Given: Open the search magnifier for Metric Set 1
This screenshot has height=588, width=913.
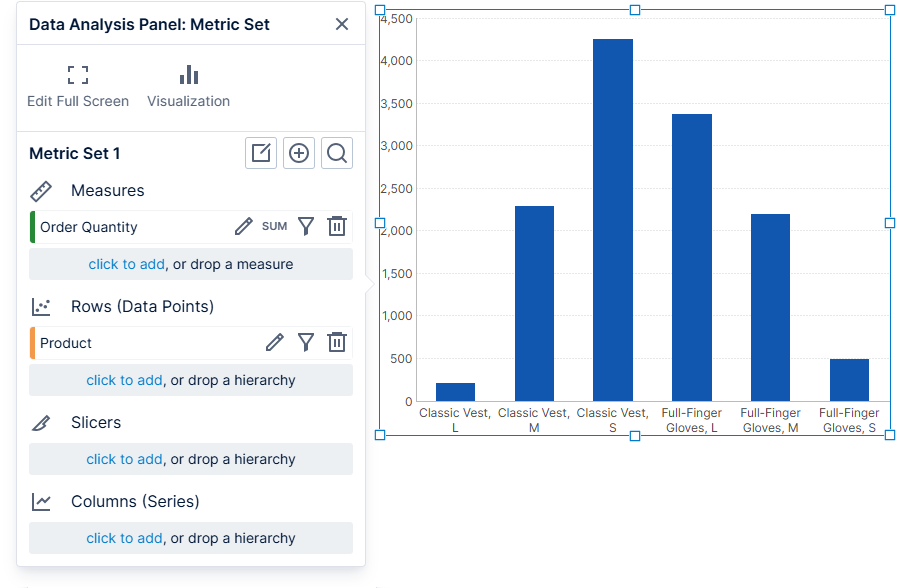Looking at the screenshot, I should click(337, 153).
